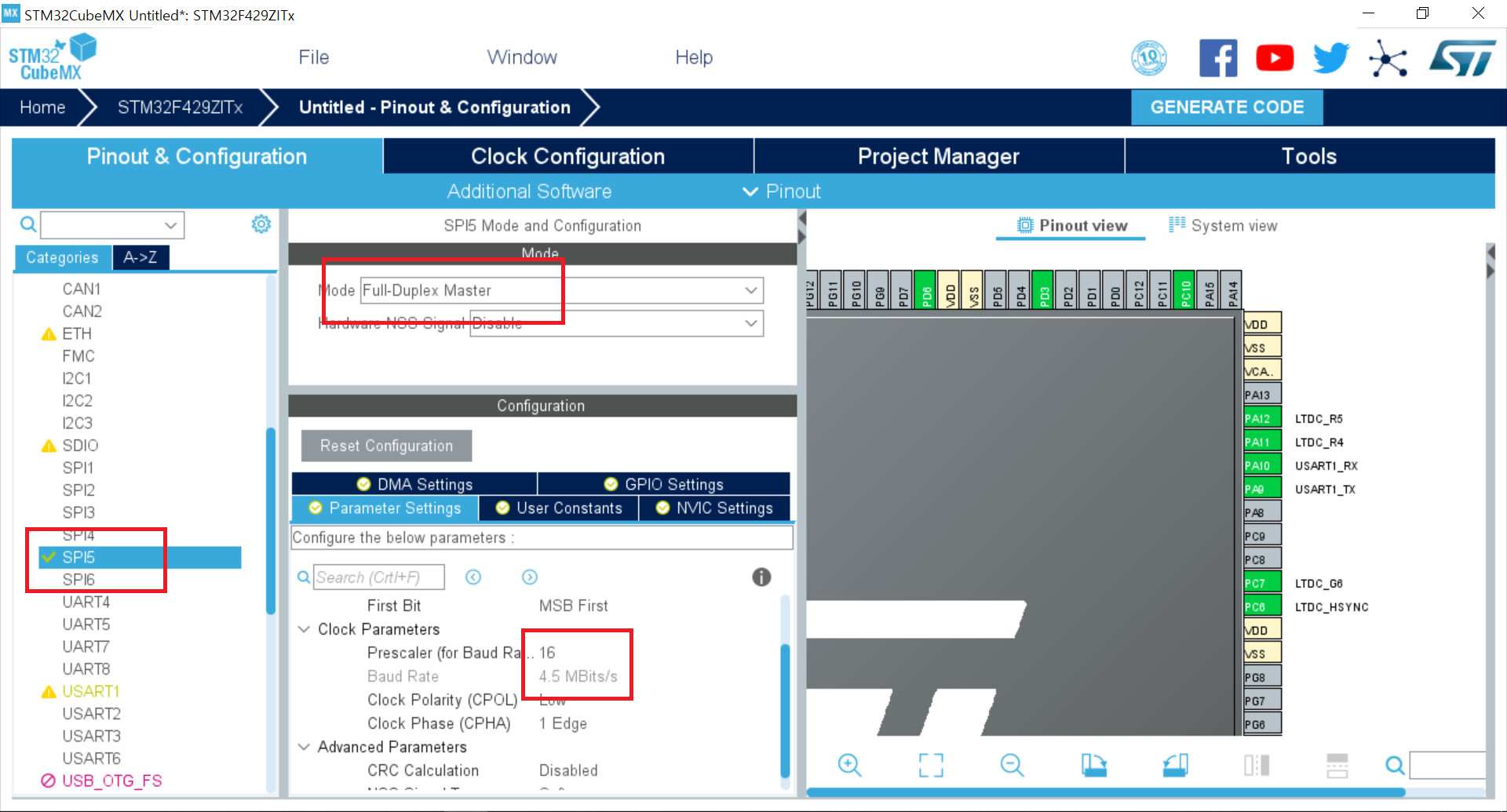1507x812 pixels.
Task: Click the ST community network icon
Action: 1388,59
